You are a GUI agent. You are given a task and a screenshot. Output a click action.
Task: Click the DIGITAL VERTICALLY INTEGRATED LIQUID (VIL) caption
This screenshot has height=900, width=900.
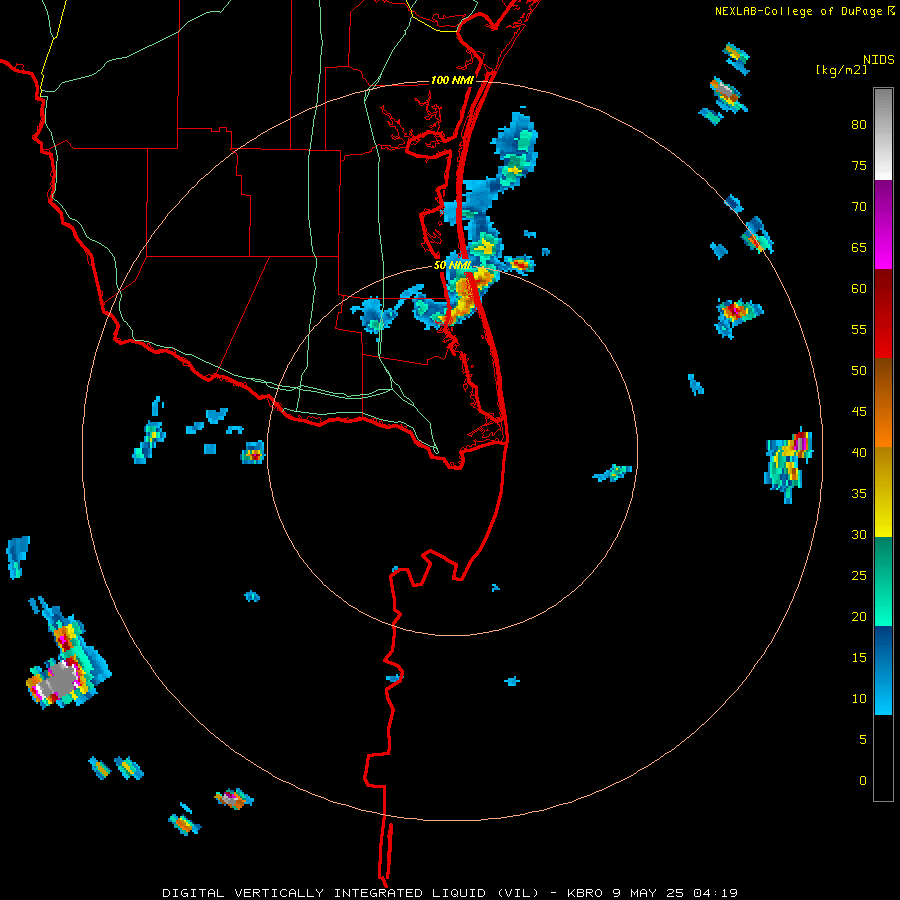coord(352,893)
